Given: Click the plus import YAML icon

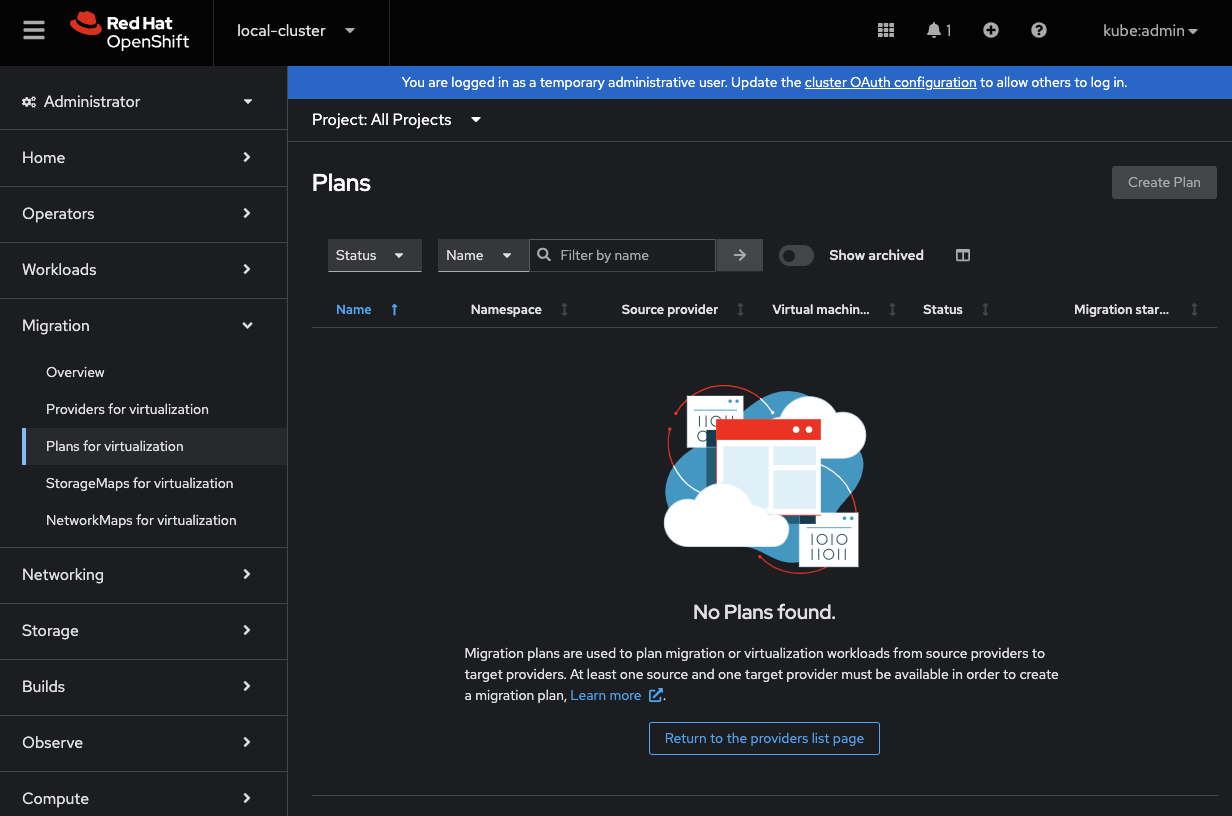Looking at the screenshot, I should [991, 31].
